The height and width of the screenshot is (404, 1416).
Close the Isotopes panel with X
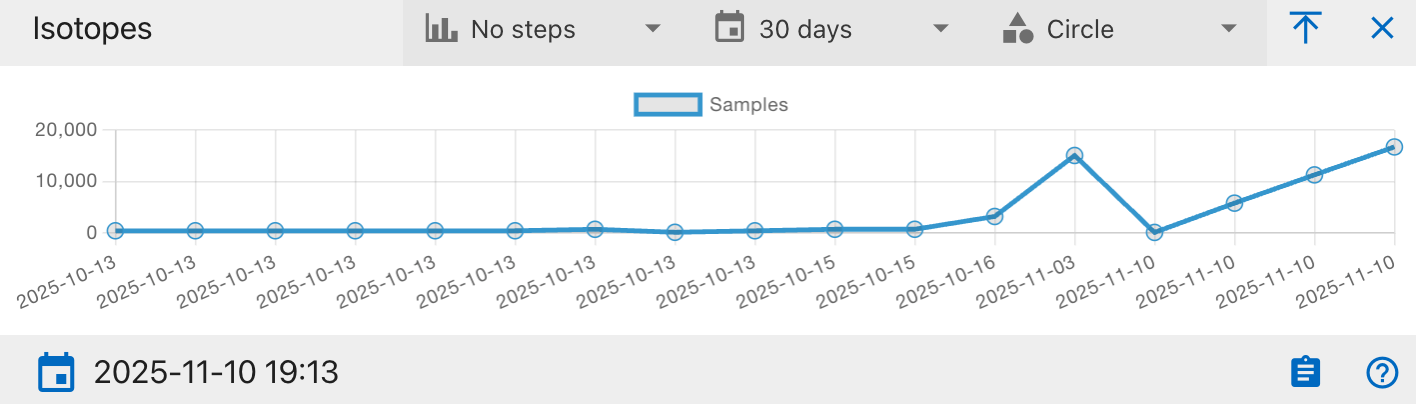1382,29
